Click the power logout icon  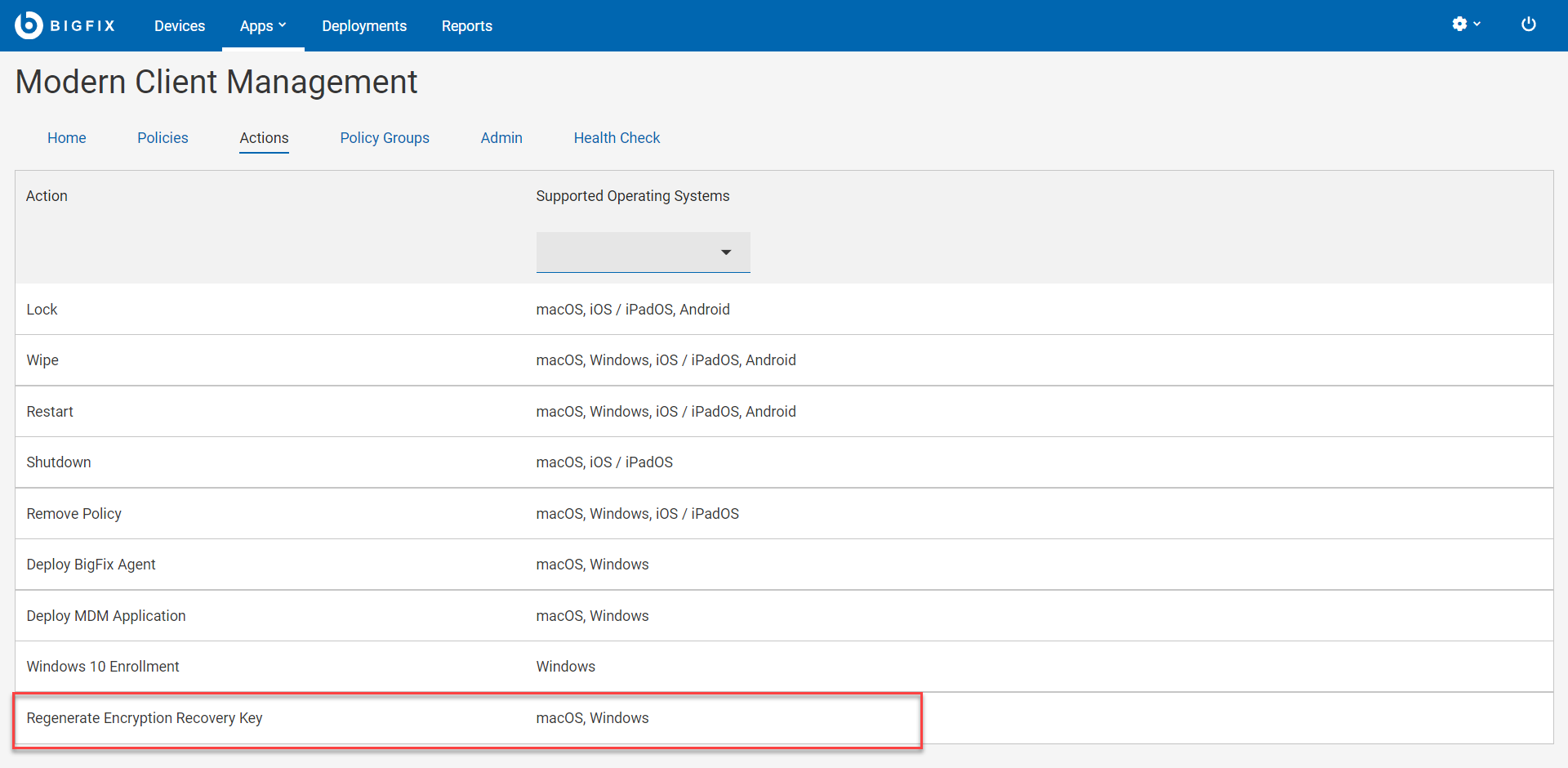[x=1528, y=25]
